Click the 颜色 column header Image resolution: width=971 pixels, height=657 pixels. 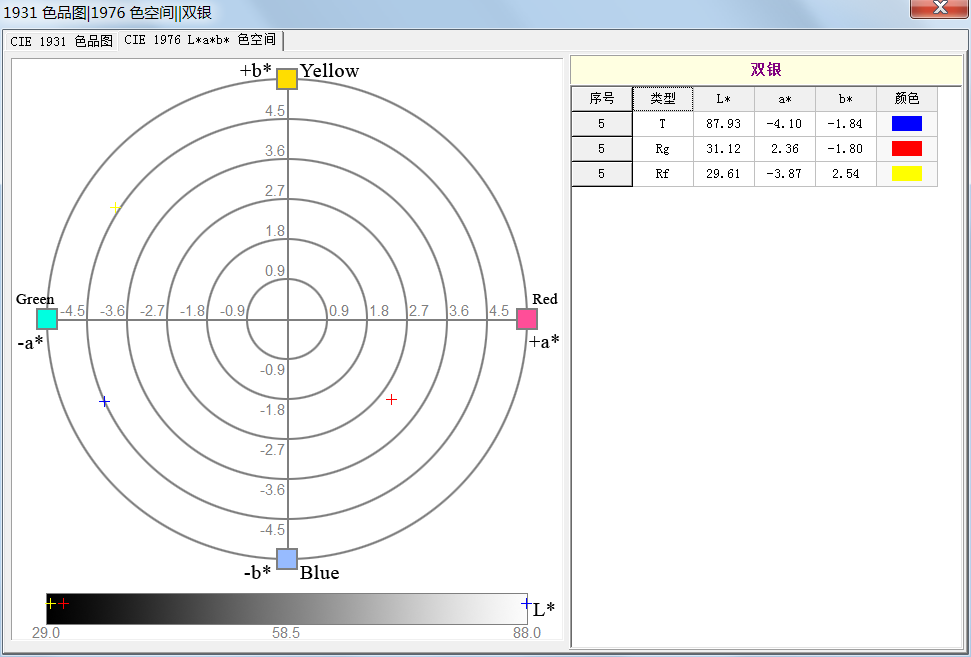907,98
